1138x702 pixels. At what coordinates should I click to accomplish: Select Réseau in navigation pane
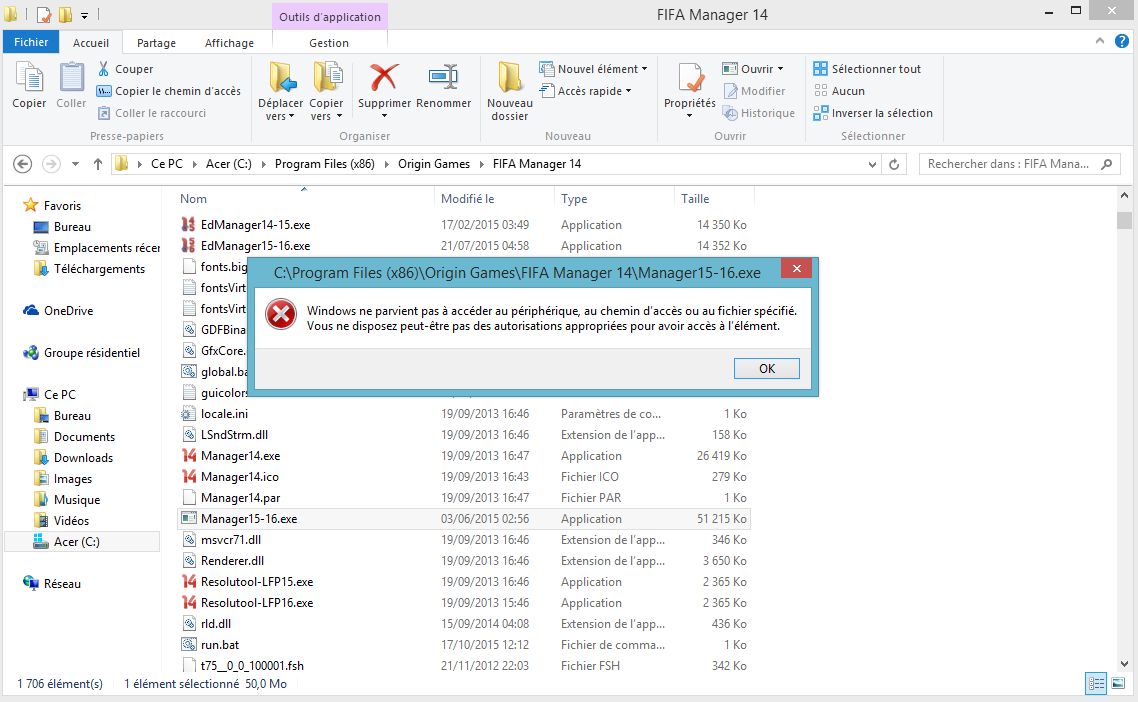[x=62, y=584]
